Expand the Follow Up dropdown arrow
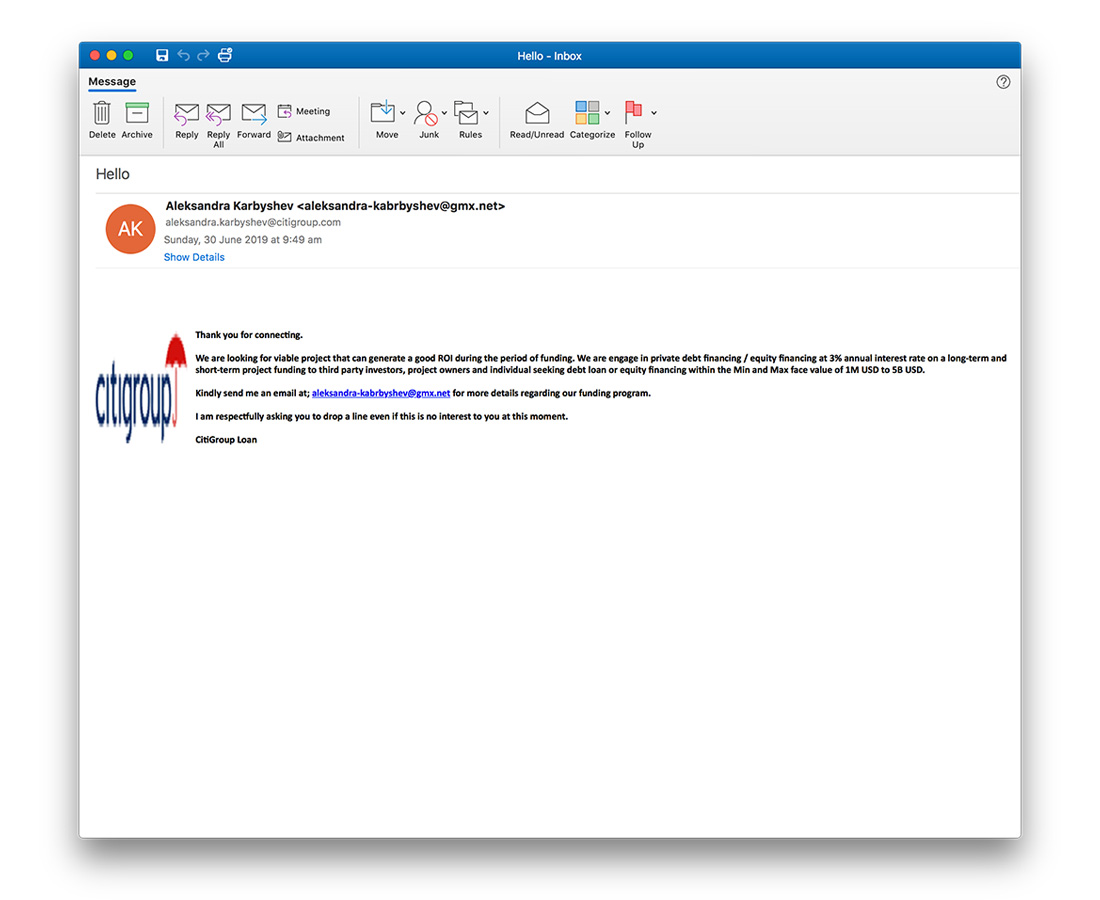The height and width of the screenshot is (900, 1100). pyautogui.click(x=654, y=113)
